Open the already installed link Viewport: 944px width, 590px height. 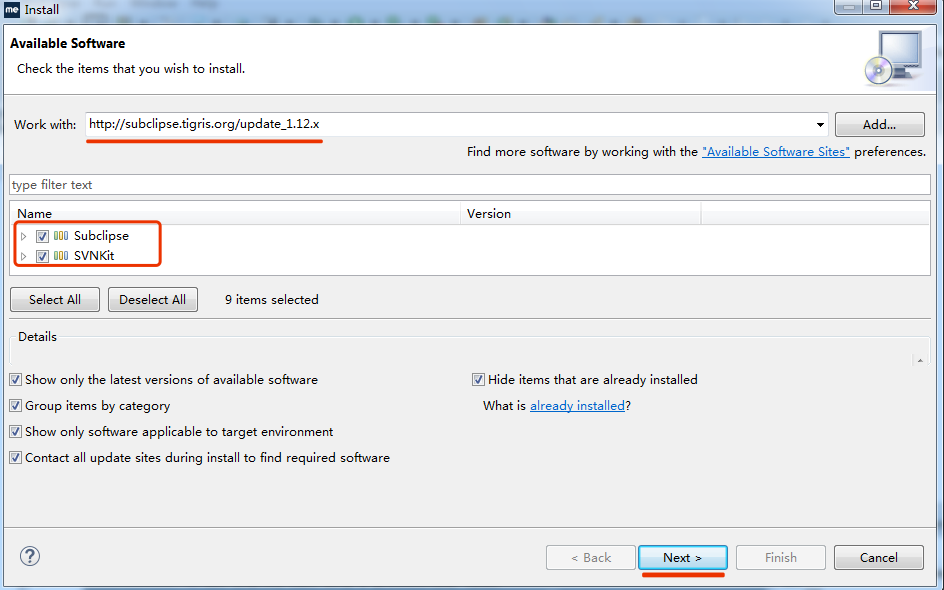(x=577, y=406)
